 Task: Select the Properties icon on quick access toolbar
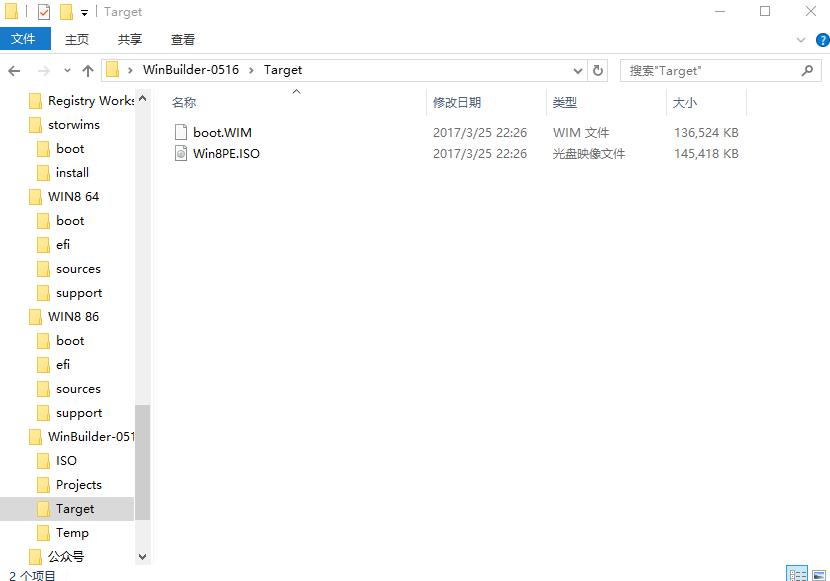click(x=43, y=12)
